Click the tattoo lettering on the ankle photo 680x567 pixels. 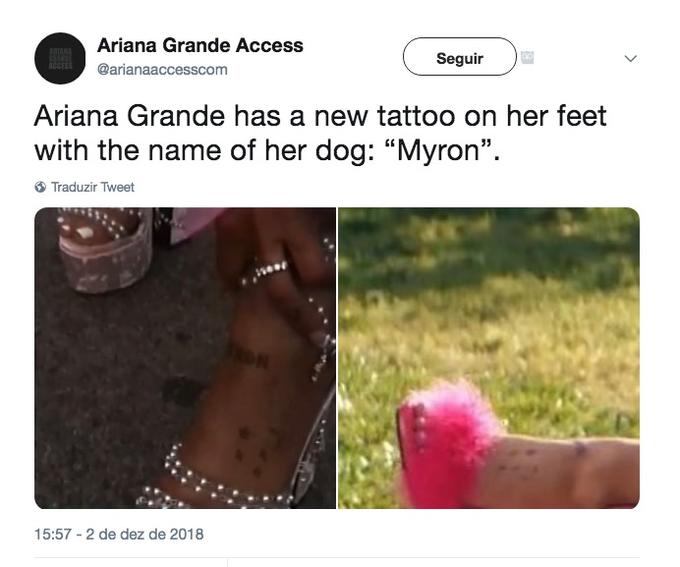click(x=250, y=357)
